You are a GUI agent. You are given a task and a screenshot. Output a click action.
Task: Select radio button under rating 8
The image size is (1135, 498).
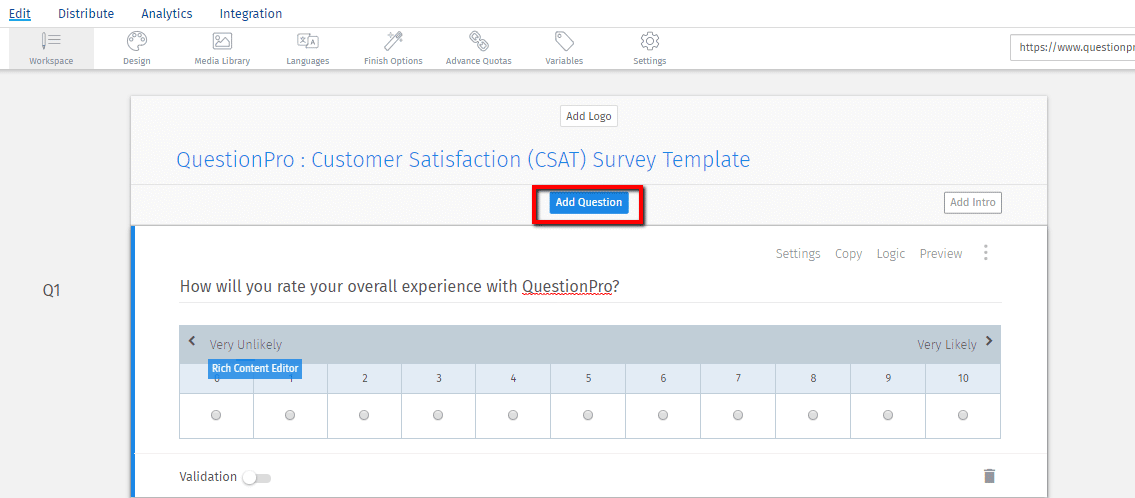point(813,415)
